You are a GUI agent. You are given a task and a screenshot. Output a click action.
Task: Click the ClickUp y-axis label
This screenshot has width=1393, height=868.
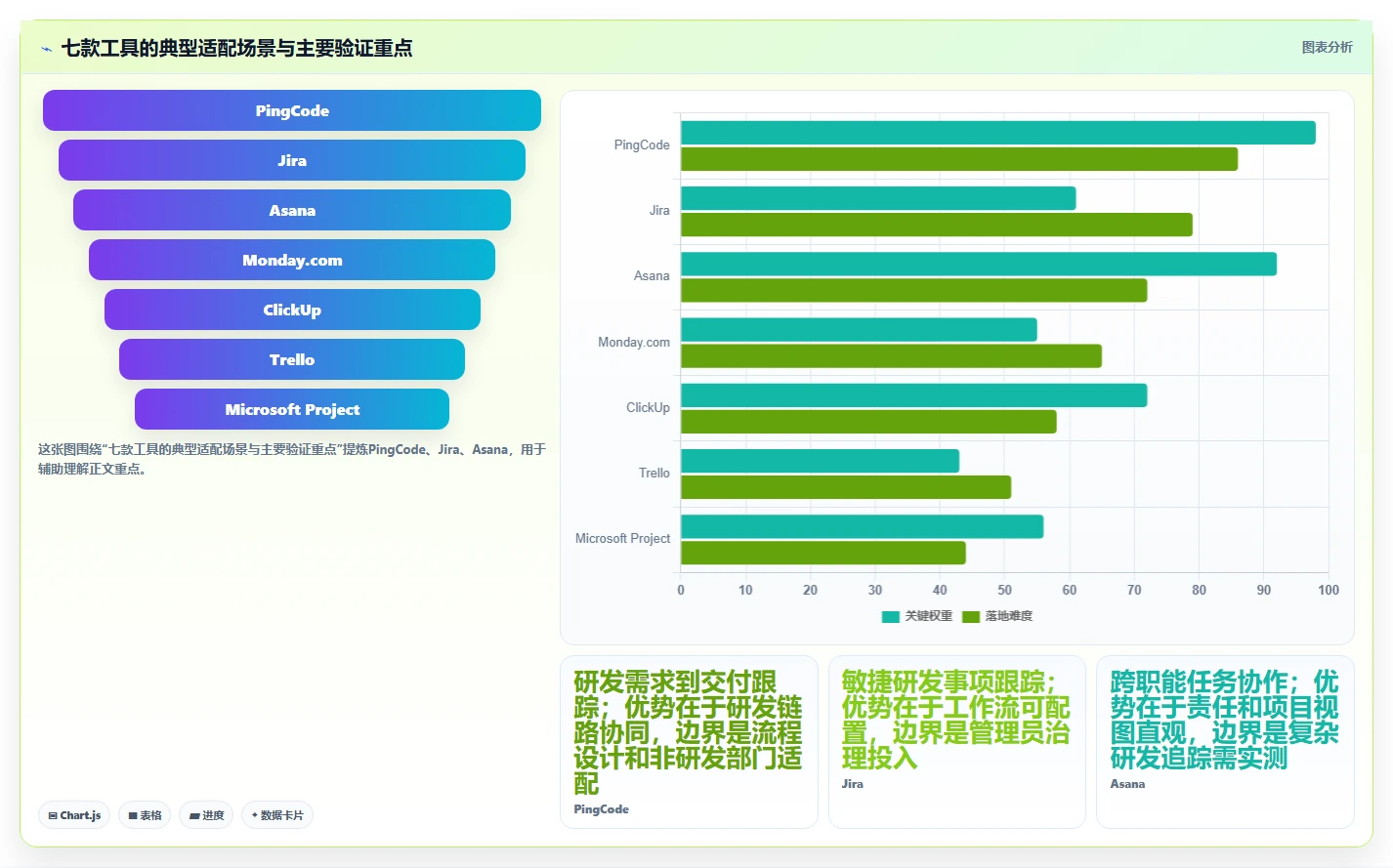[x=648, y=407]
